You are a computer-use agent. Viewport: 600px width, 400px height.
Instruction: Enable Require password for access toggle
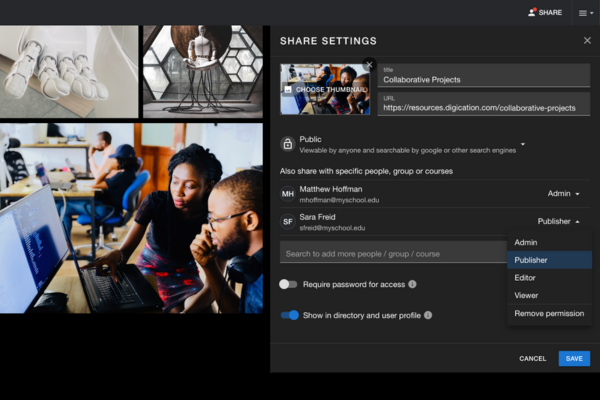pos(289,284)
